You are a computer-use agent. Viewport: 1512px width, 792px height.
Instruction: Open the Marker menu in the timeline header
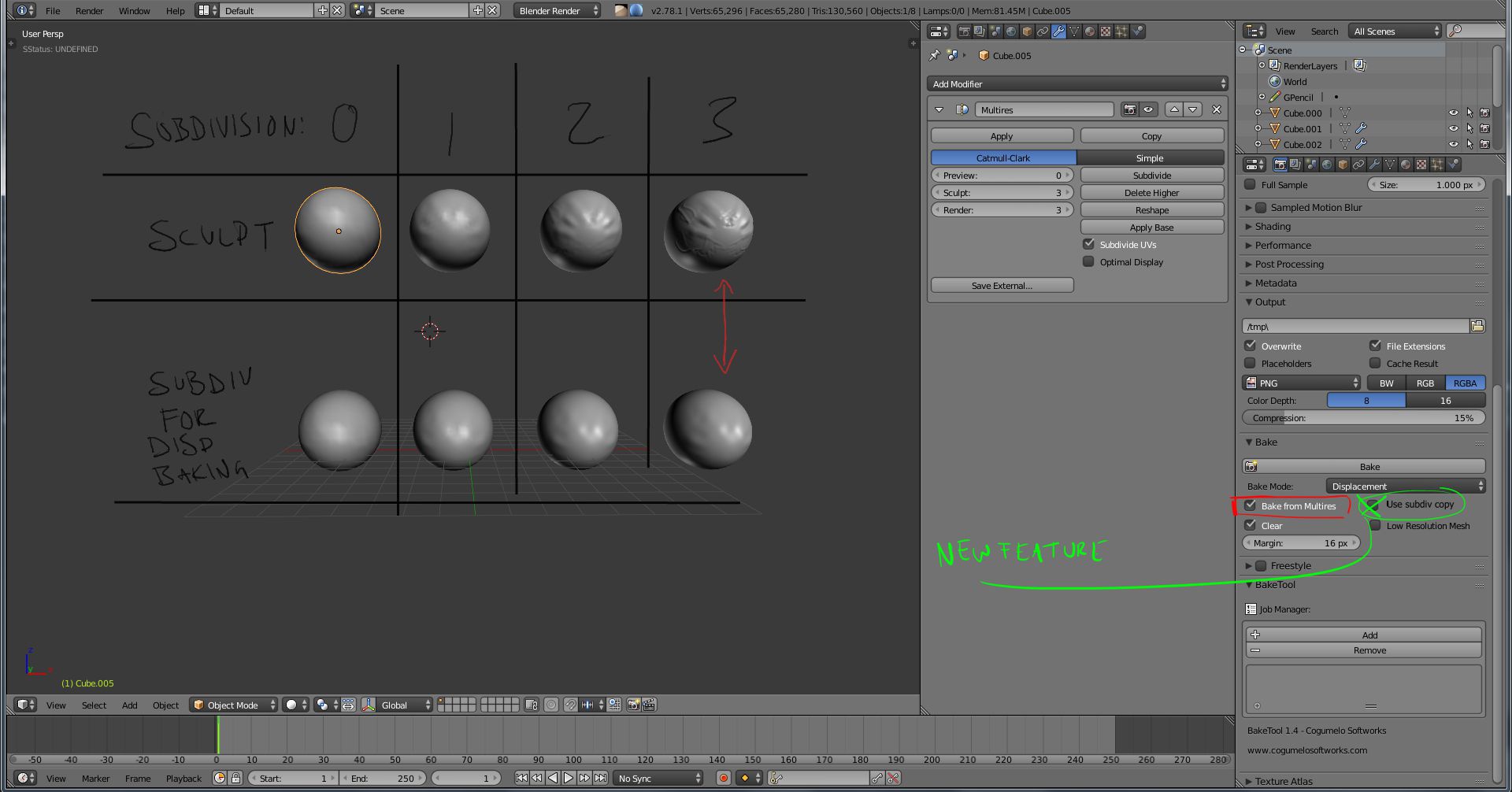[x=95, y=779]
